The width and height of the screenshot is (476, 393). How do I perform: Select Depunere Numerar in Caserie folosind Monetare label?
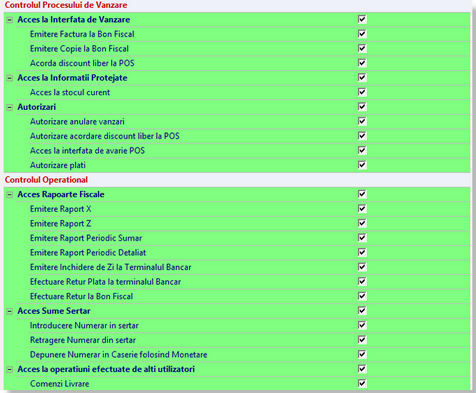click(x=118, y=355)
